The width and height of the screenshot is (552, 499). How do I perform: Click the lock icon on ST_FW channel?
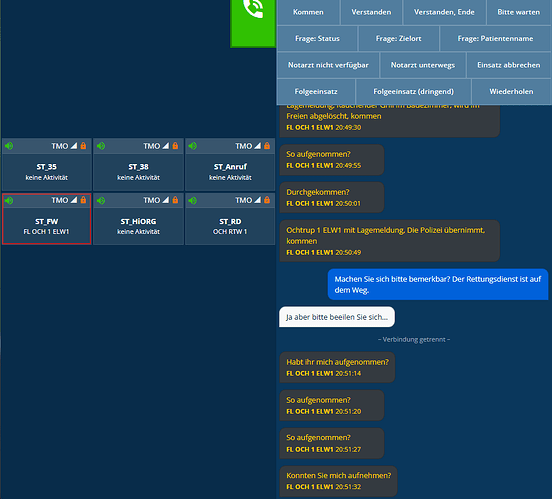coord(83,200)
